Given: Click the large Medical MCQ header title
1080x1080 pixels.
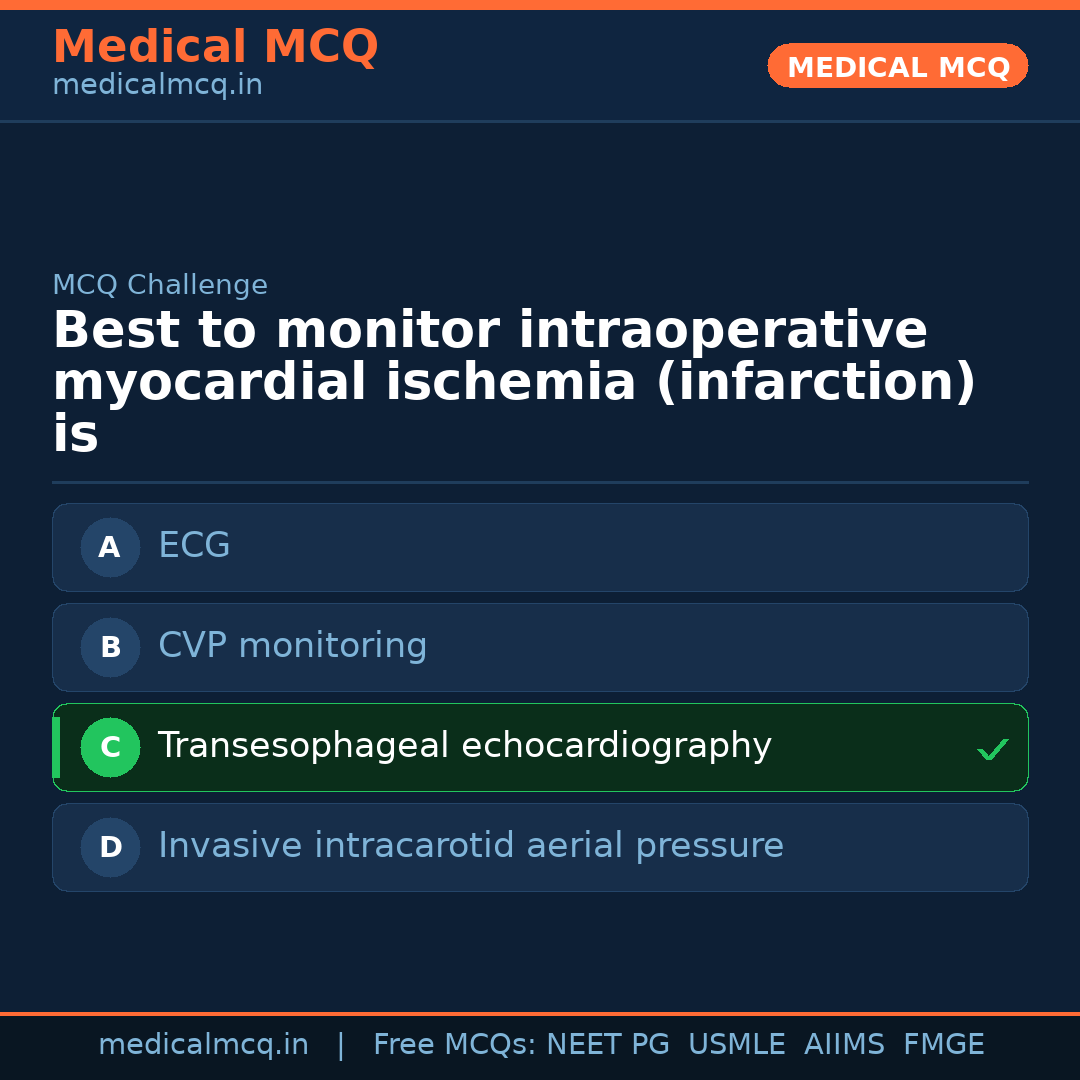Looking at the screenshot, I should (215, 47).
